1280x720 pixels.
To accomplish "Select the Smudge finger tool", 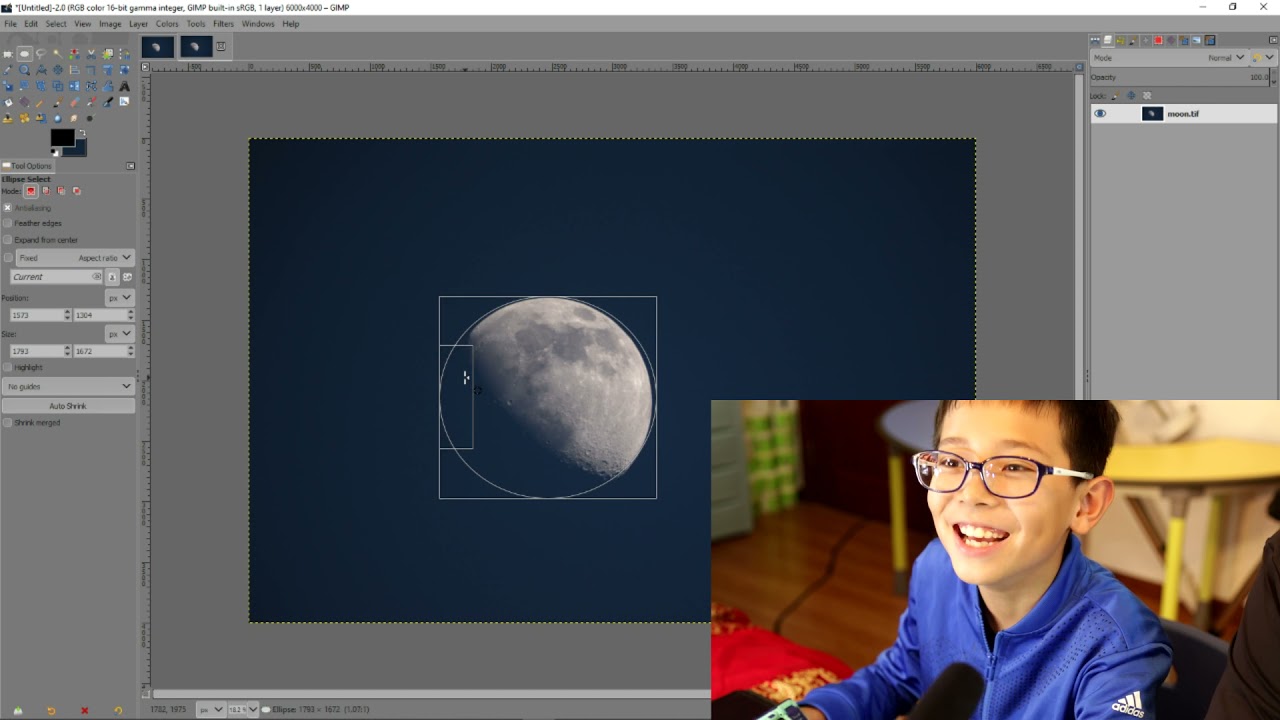I will (x=74, y=118).
